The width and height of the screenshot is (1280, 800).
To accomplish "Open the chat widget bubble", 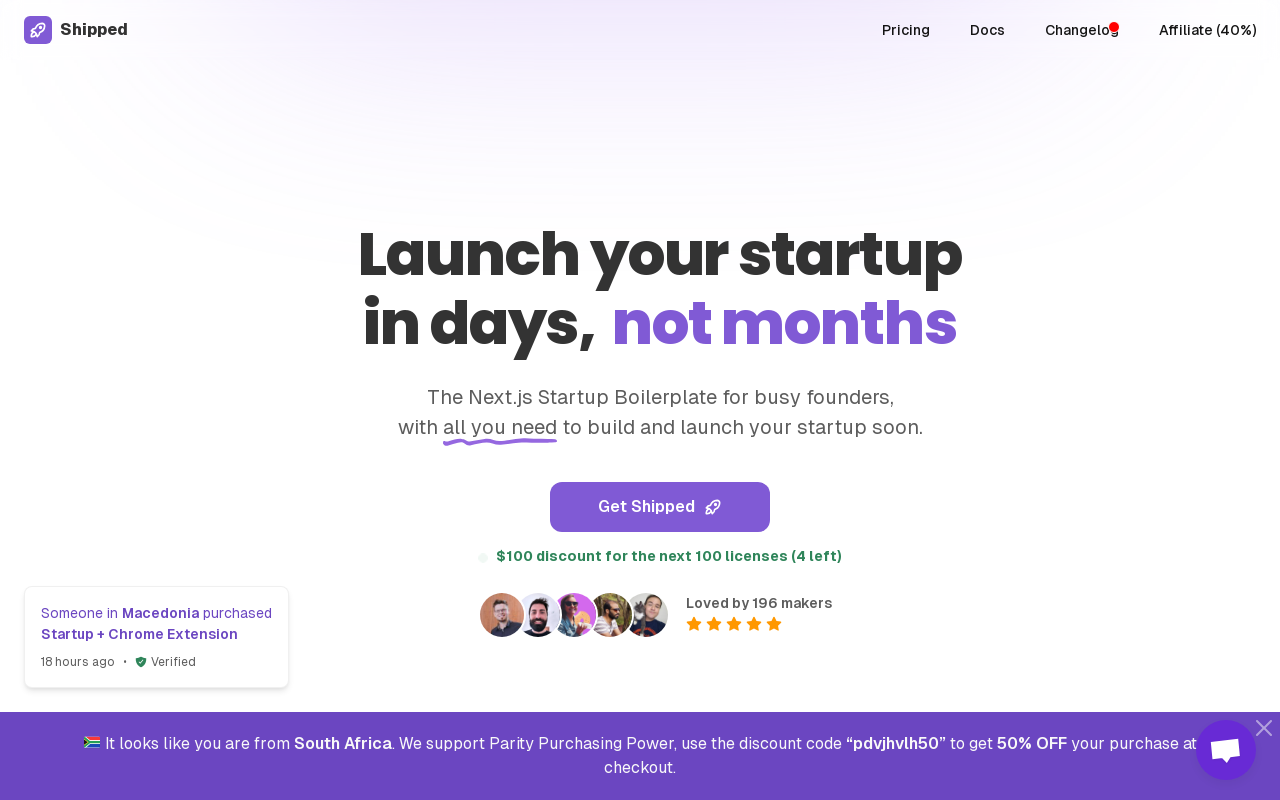I will [x=1226, y=750].
